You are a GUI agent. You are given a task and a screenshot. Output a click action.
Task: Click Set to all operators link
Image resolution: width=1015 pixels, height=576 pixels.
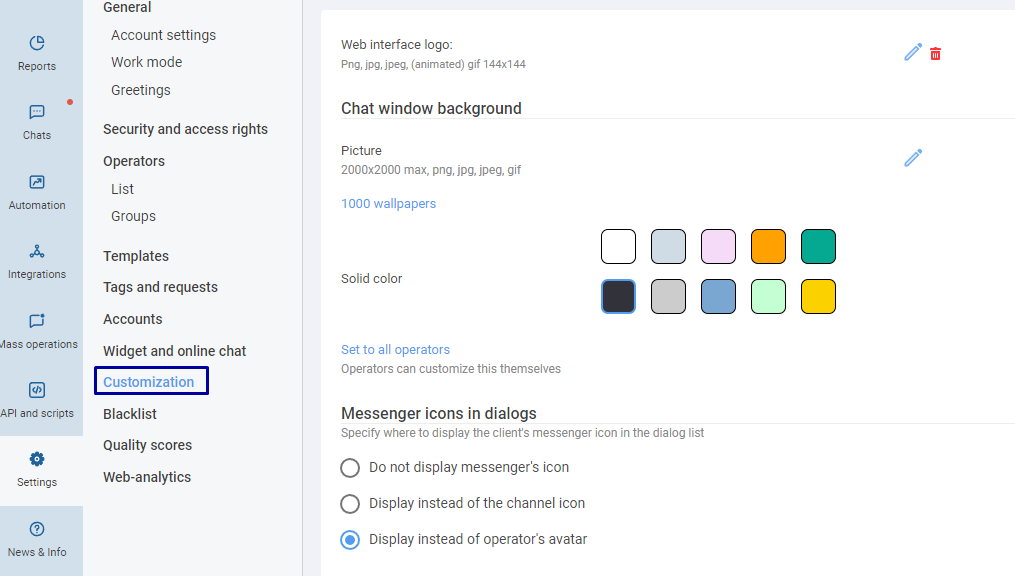click(396, 349)
